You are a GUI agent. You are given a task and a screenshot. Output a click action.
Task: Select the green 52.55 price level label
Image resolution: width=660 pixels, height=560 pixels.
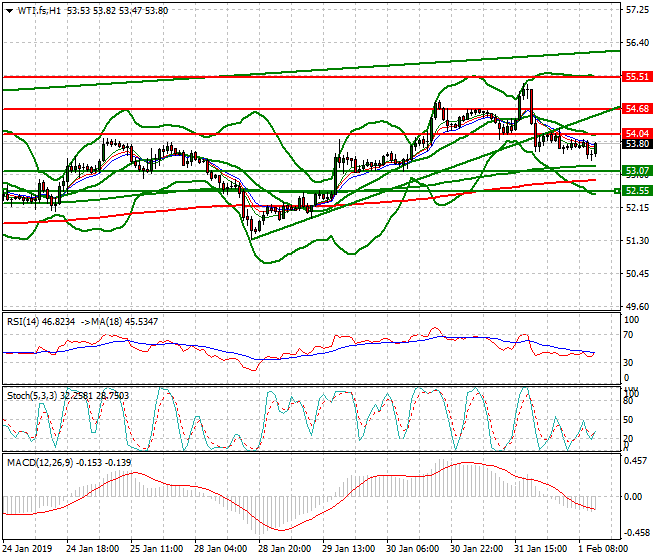(637, 191)
